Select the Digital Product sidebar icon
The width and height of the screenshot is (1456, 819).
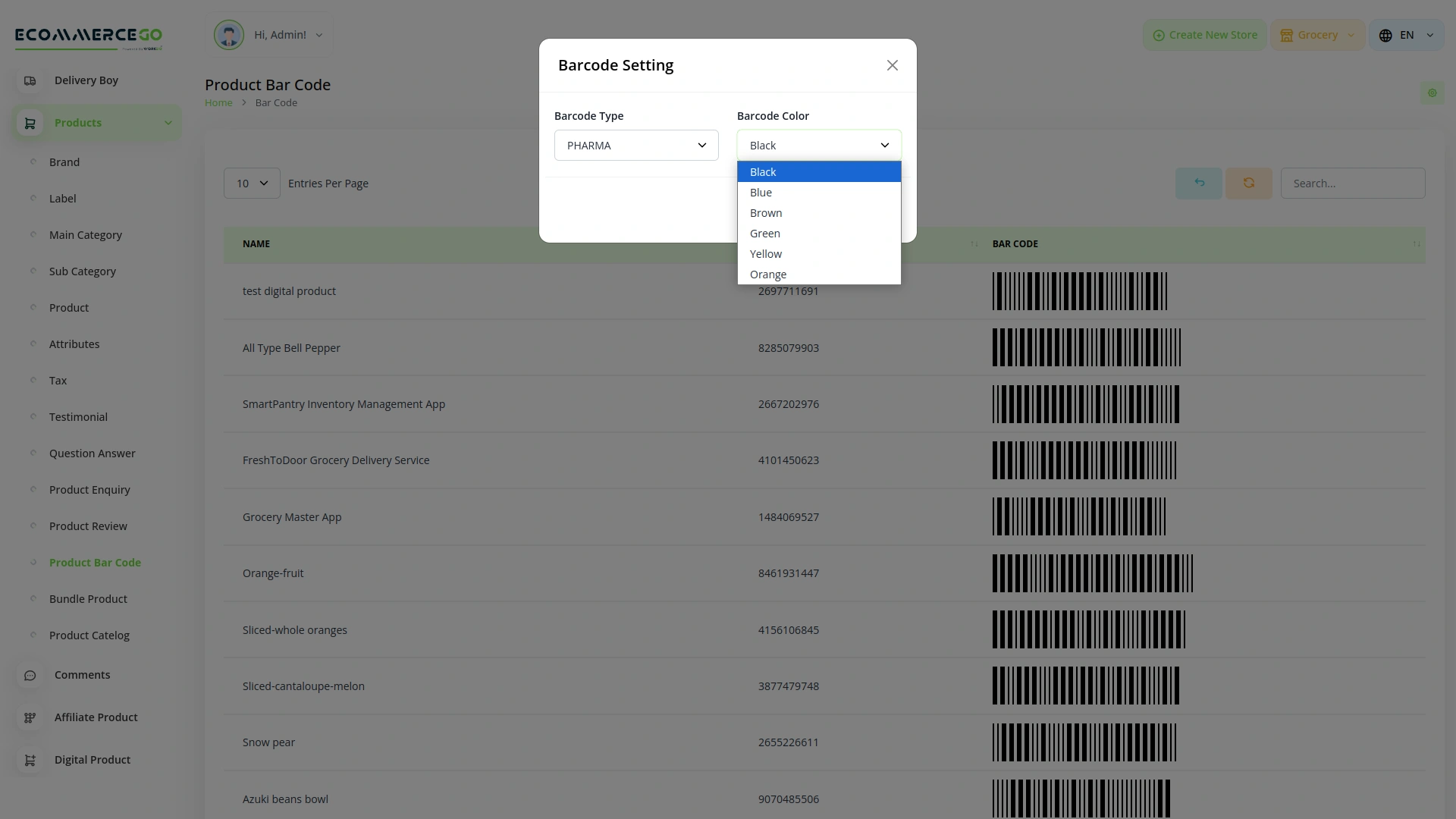tap(29, 760)
